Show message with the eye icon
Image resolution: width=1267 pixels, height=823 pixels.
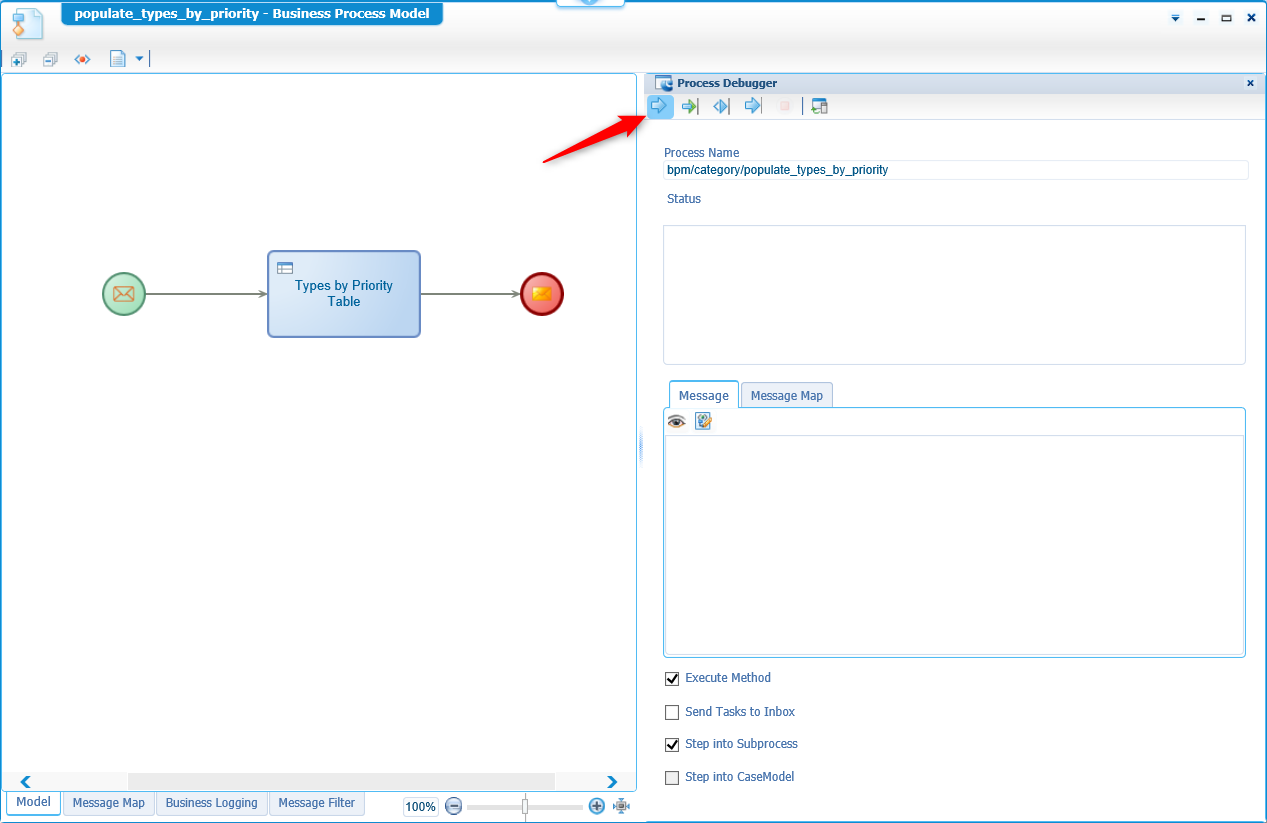click(677, 422)
